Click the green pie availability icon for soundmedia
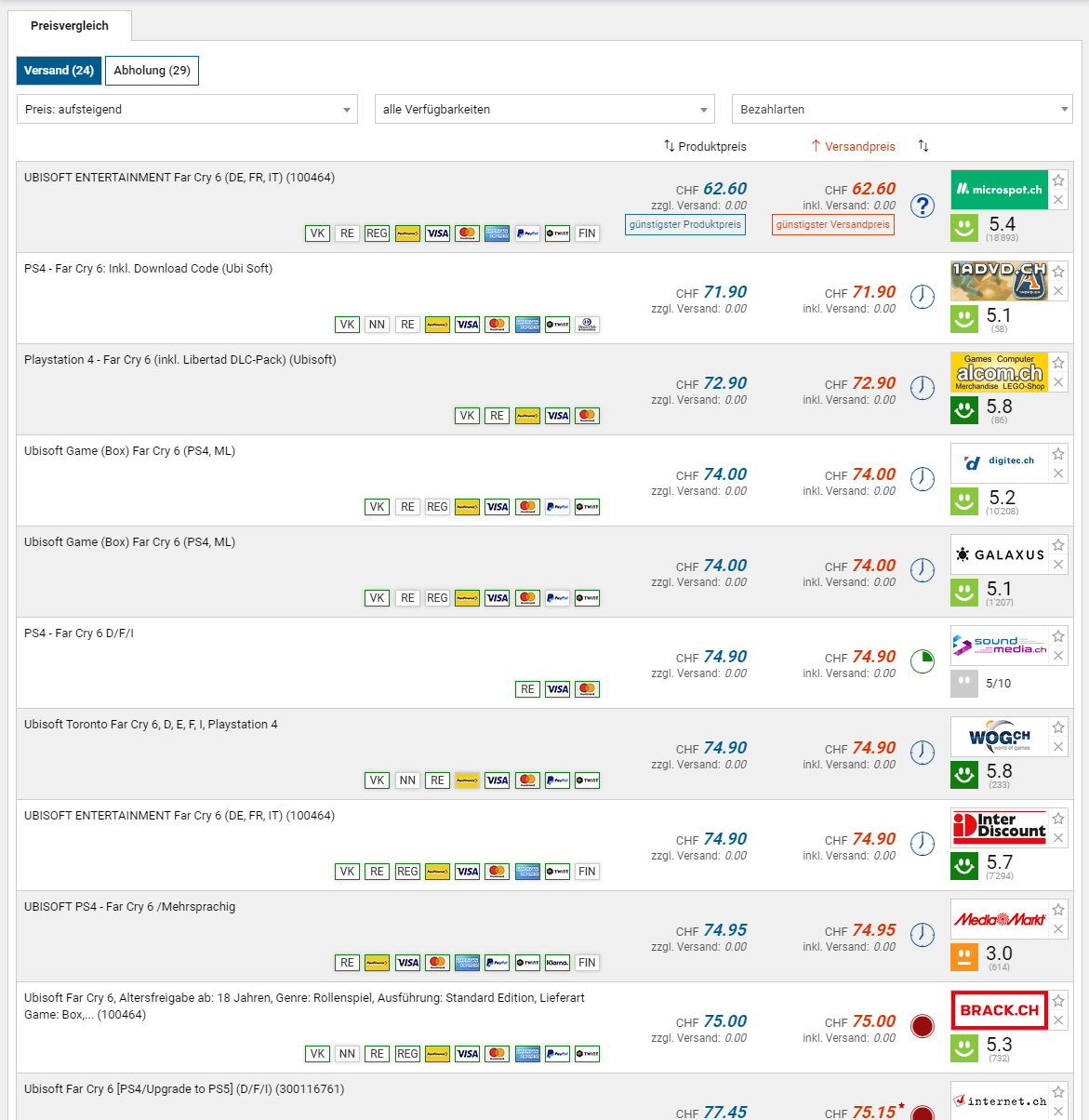The width and height of the screenshot is (1089, 1120). 922,661
